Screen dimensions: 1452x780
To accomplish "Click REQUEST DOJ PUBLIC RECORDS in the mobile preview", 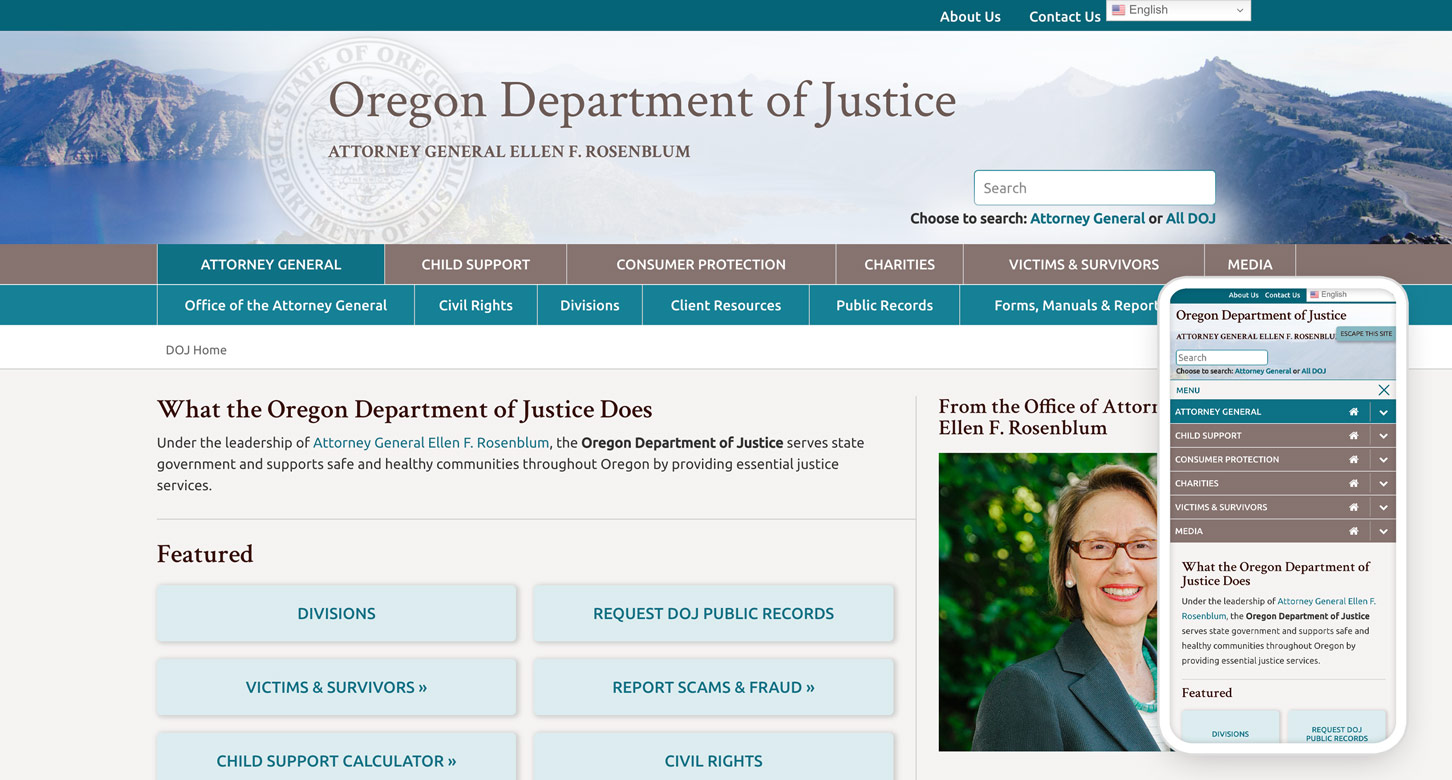I will (x=1336, y=729).
